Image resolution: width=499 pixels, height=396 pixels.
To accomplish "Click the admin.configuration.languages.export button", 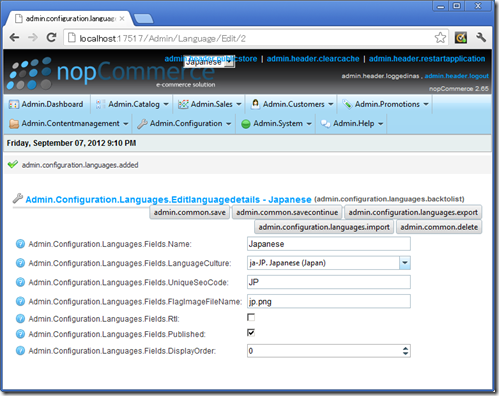I will [413, 212].
